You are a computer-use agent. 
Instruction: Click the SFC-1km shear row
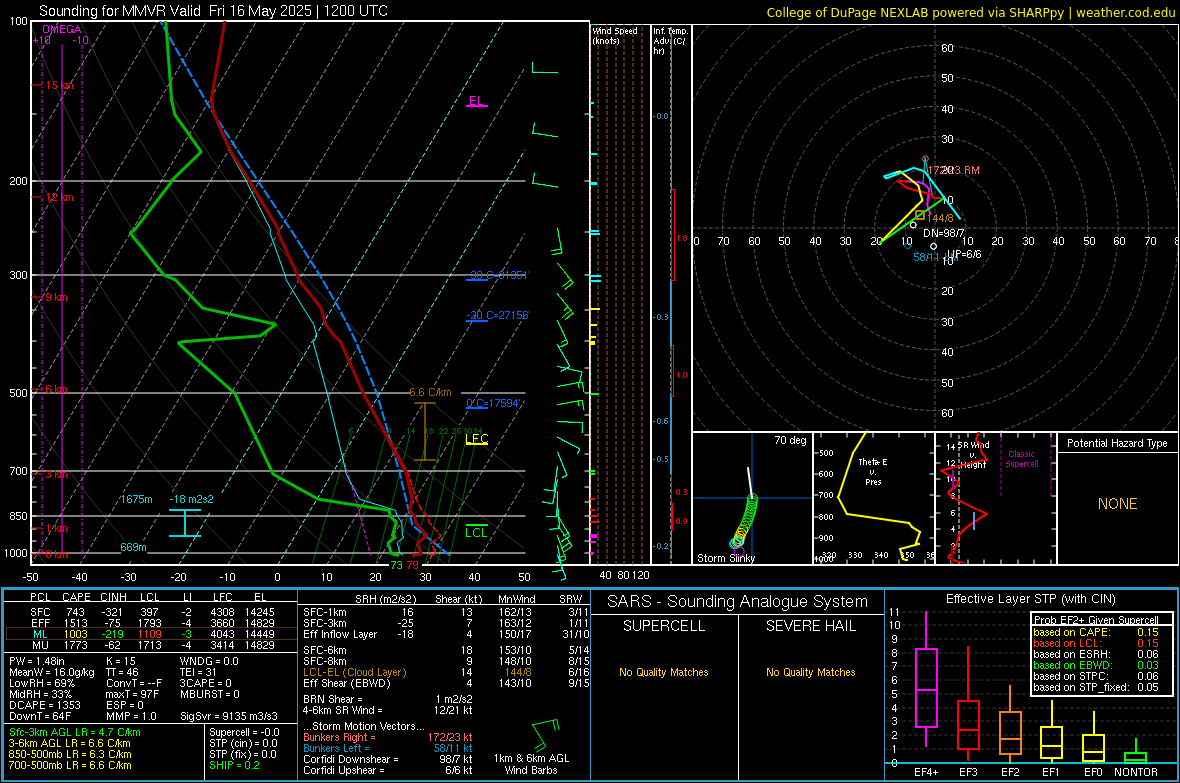point(446,612)
